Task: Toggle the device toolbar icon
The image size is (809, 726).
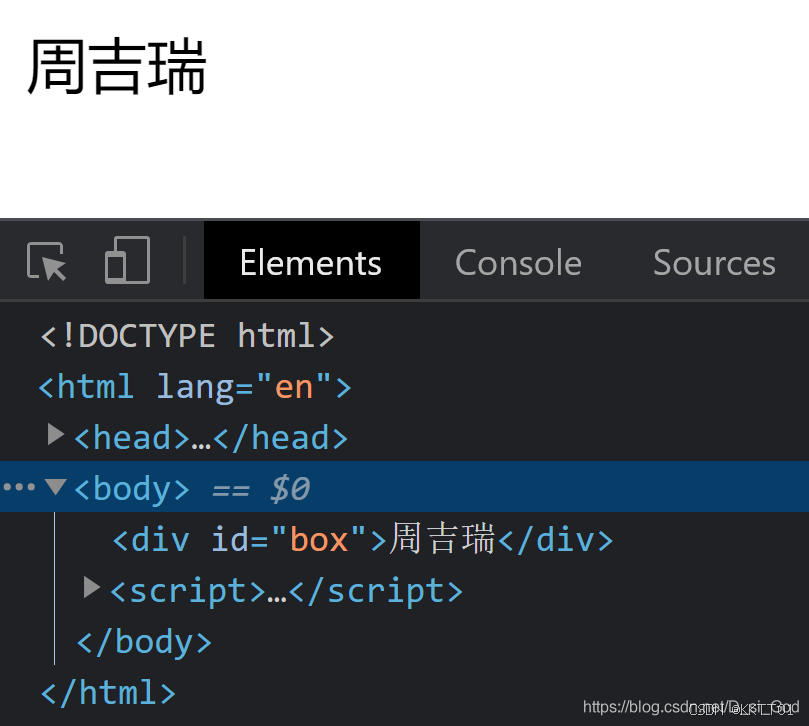Action: (127, 260)
